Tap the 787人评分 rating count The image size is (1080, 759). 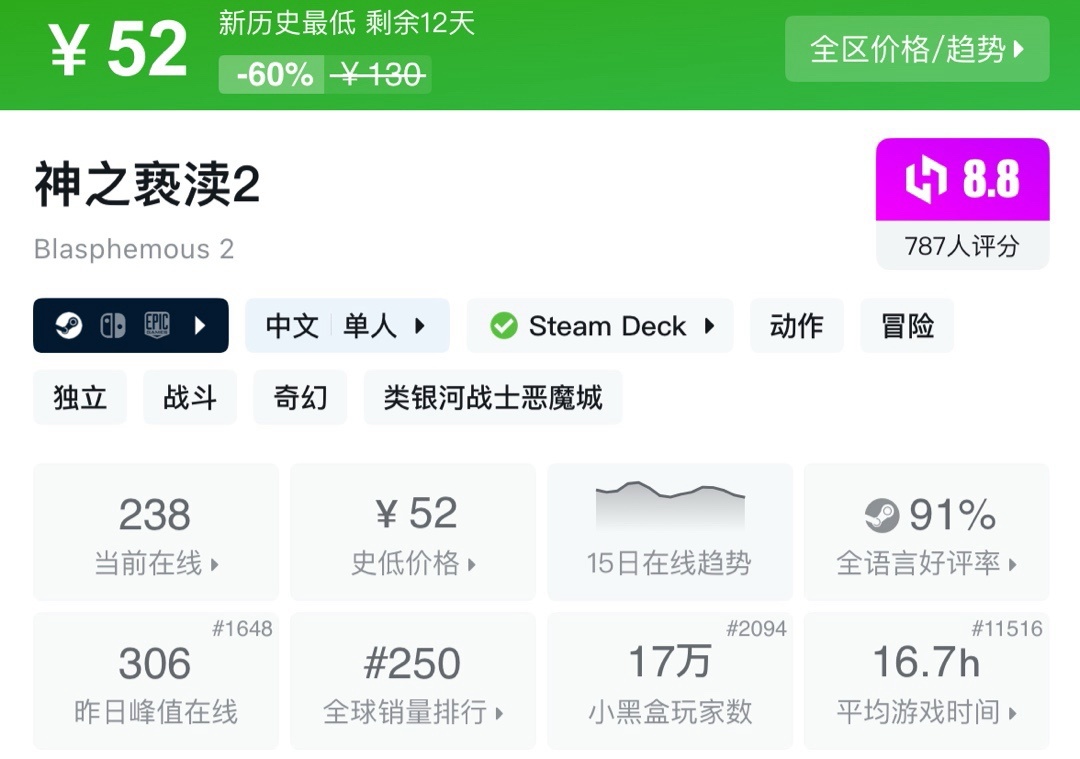962,246
